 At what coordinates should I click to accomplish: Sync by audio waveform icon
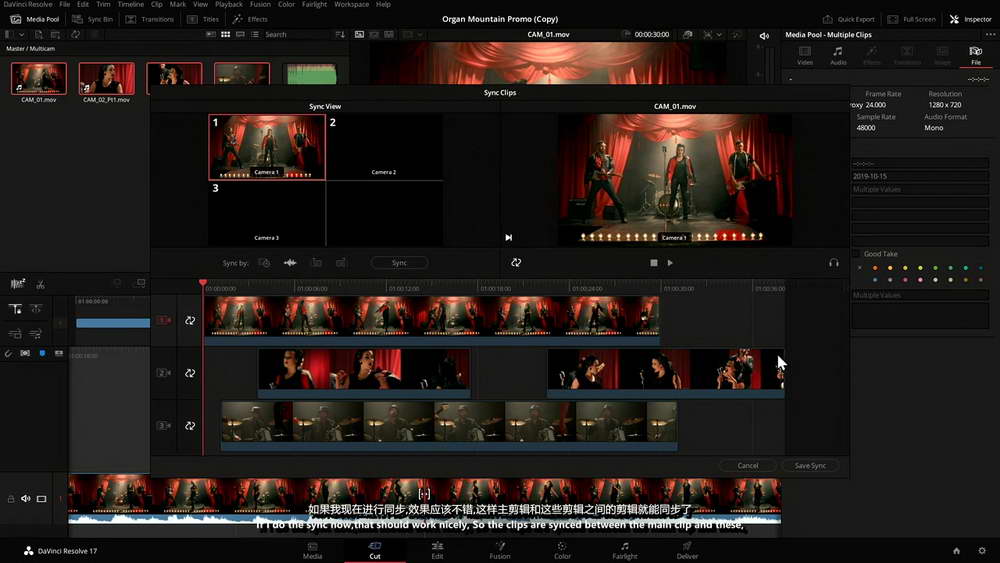290,263
